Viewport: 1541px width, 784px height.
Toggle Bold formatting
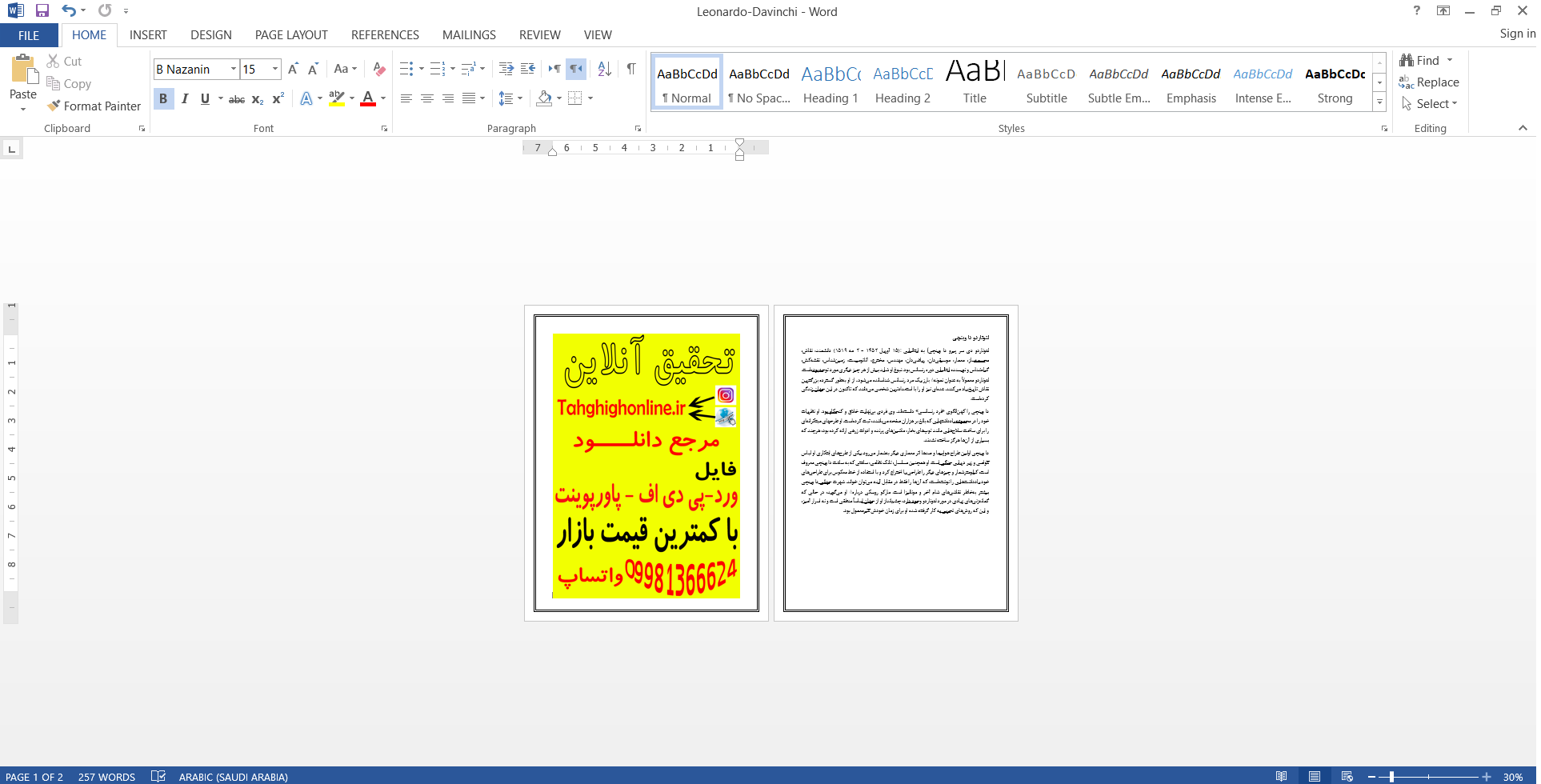pyautogui.click(x=163, y=99)
